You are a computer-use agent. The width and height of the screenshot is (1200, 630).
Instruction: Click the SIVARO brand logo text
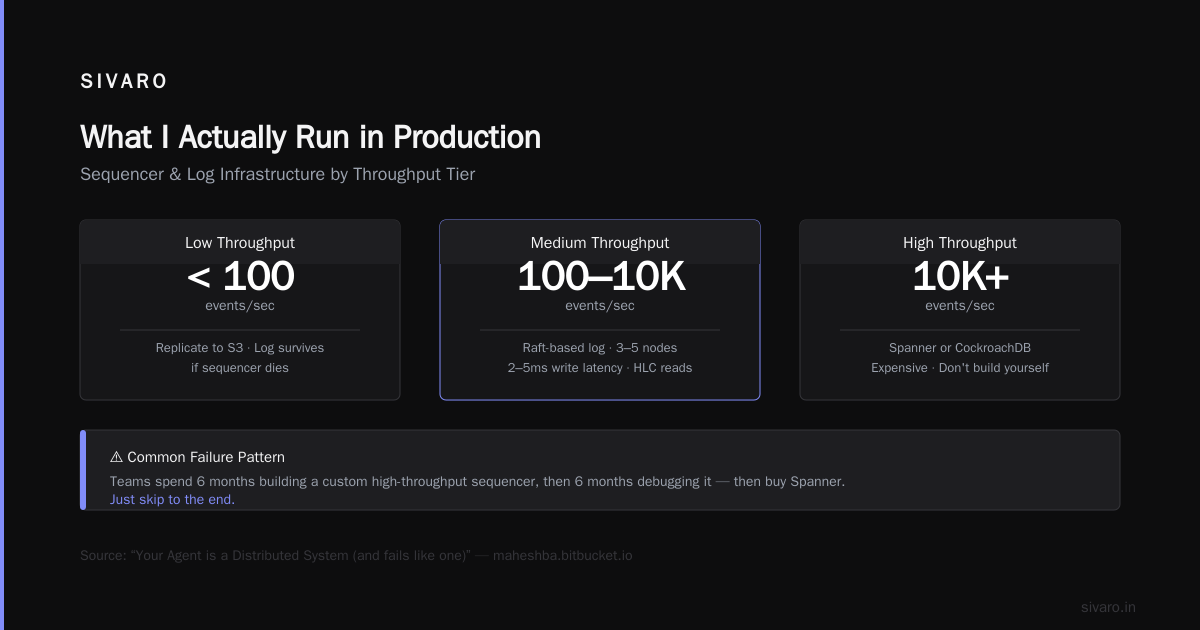coord(124,82)
